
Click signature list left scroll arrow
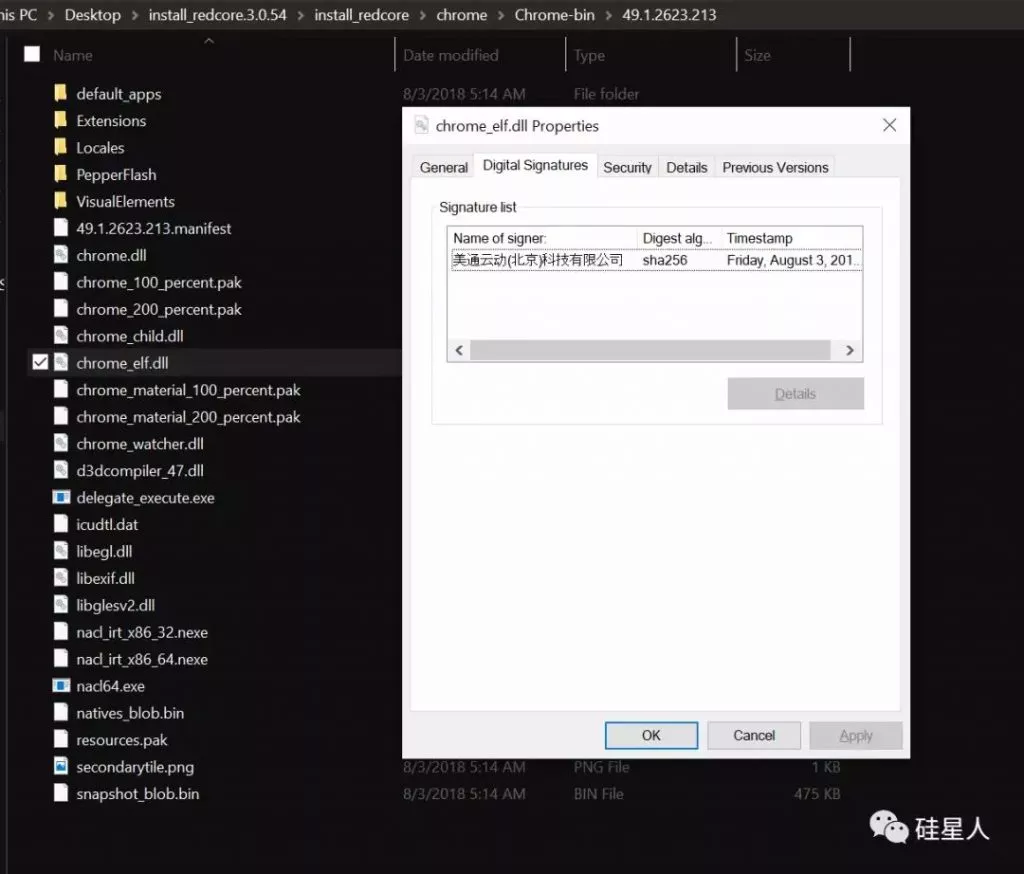459,350
